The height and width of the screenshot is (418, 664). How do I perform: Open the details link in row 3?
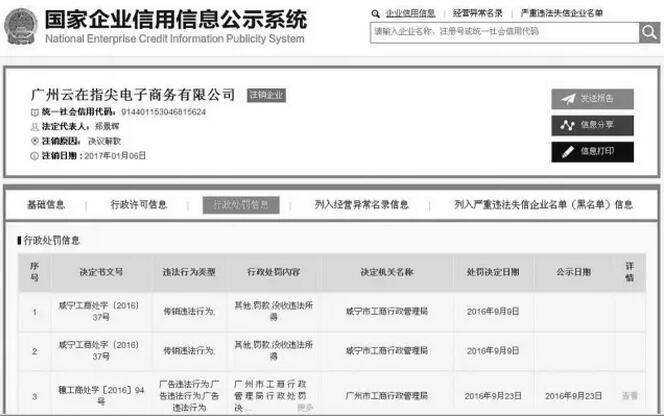tap(630, 396)
